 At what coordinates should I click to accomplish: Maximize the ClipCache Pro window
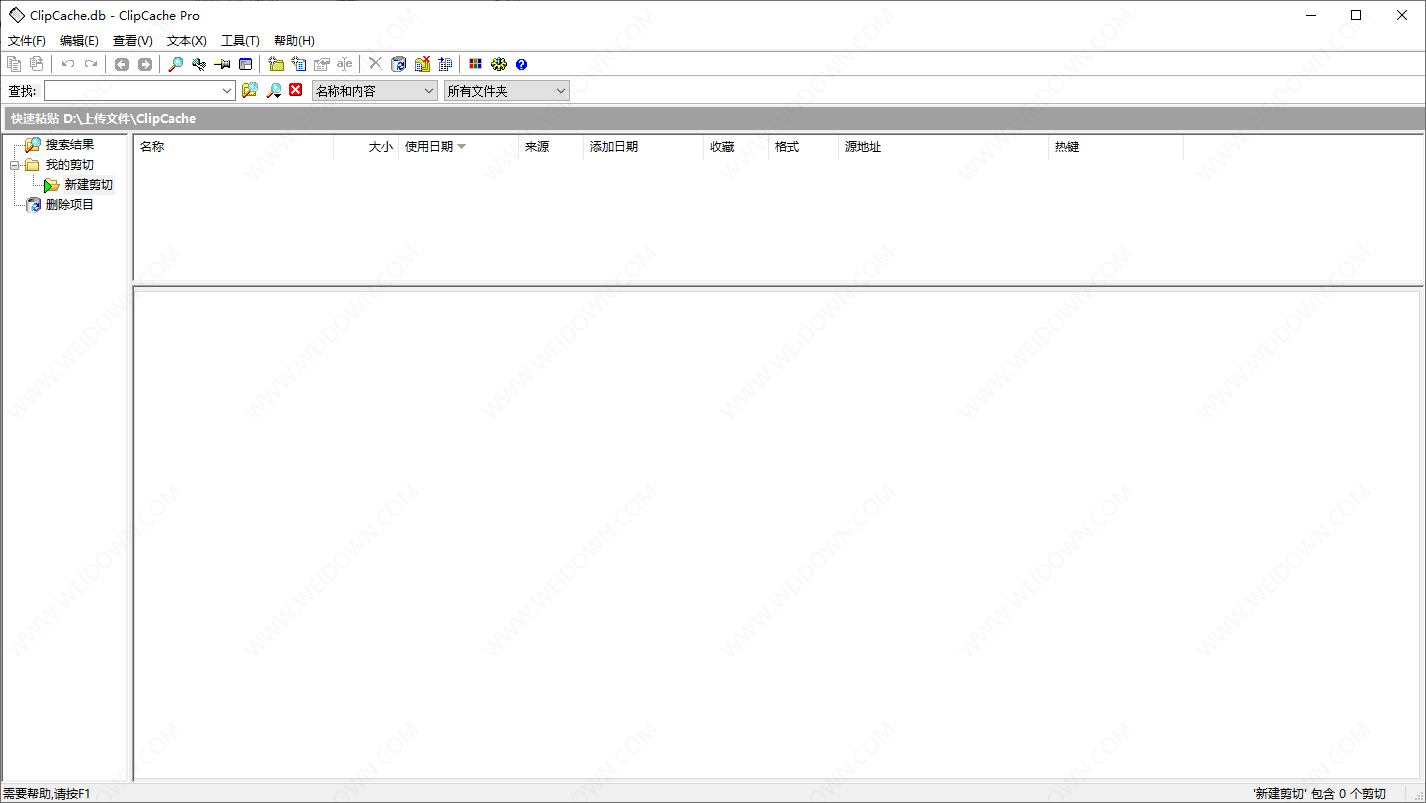[x=1356, y=15]
